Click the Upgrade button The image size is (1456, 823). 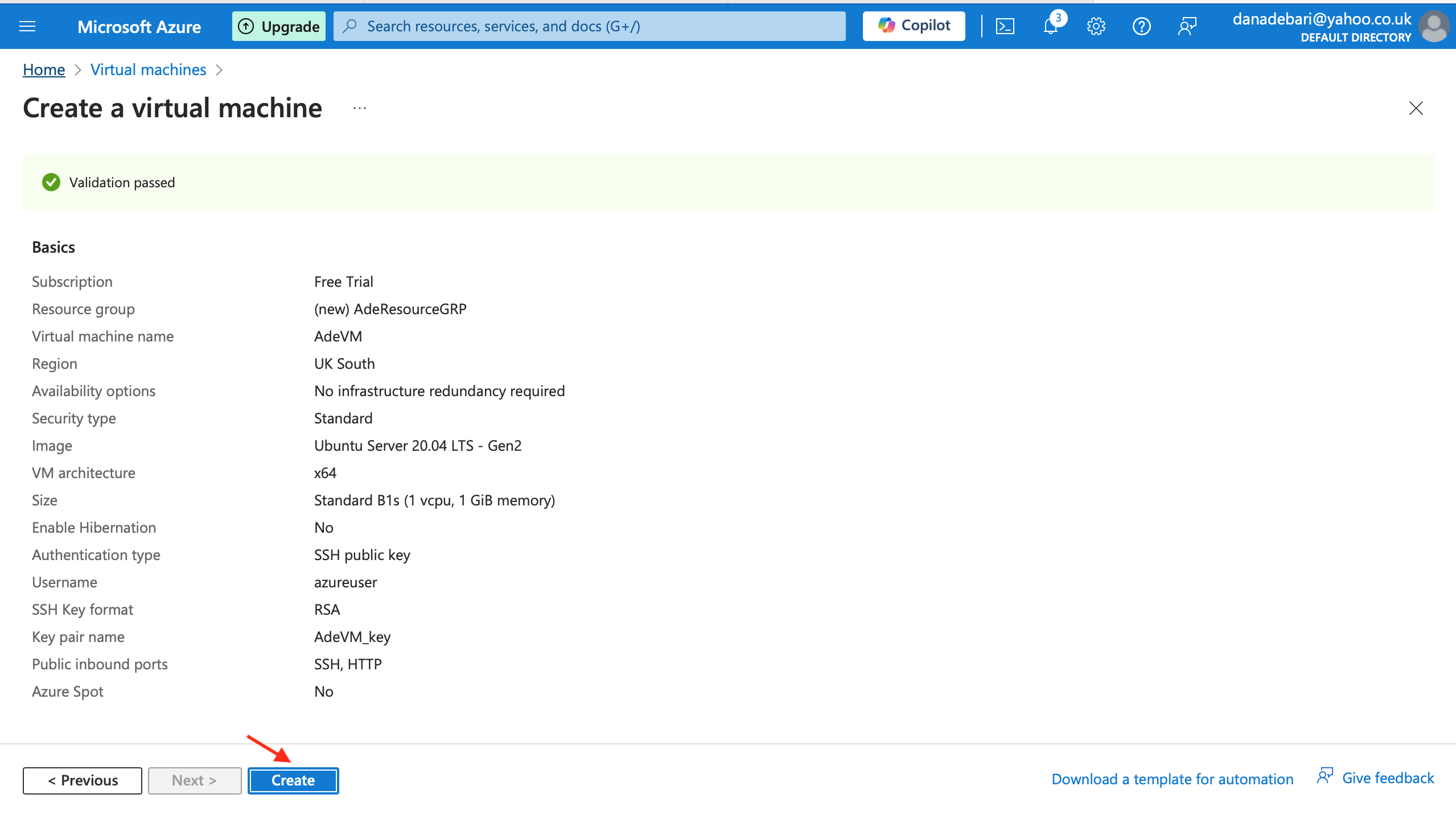[278, 26]
